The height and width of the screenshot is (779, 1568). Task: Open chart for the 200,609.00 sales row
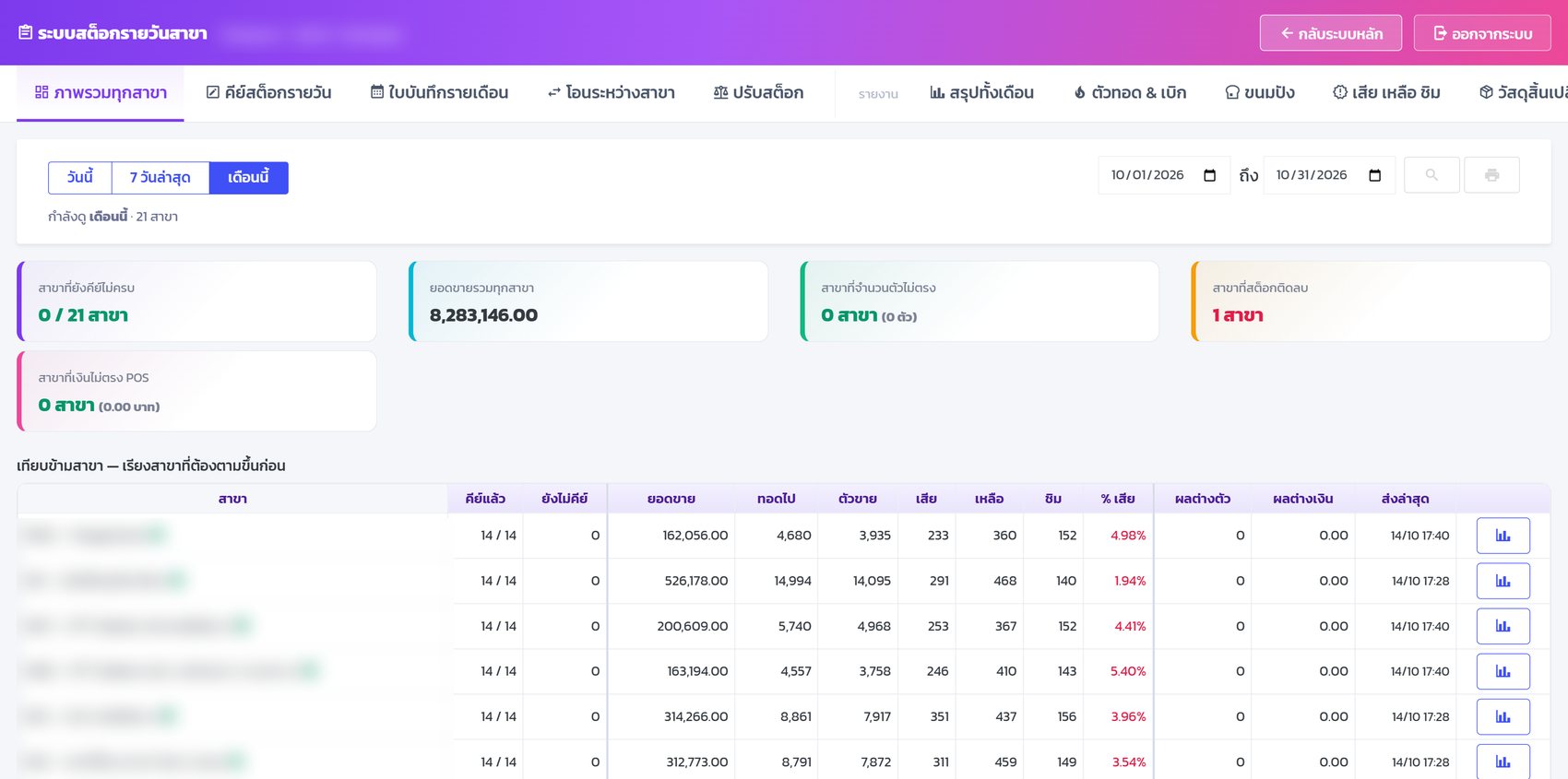click(1503, 626)
